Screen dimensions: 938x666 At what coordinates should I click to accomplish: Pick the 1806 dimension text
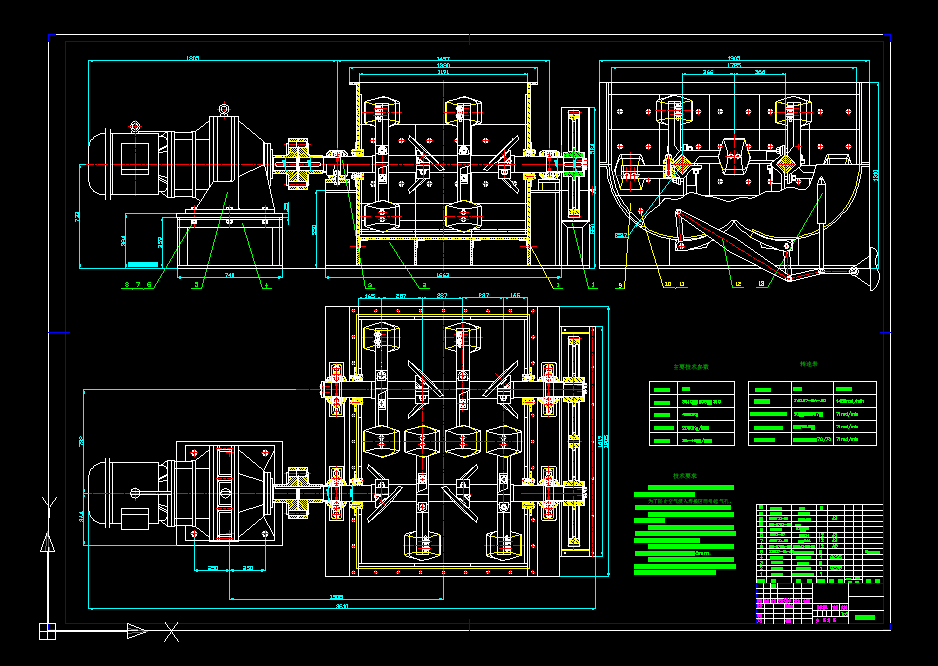[193, 58]
